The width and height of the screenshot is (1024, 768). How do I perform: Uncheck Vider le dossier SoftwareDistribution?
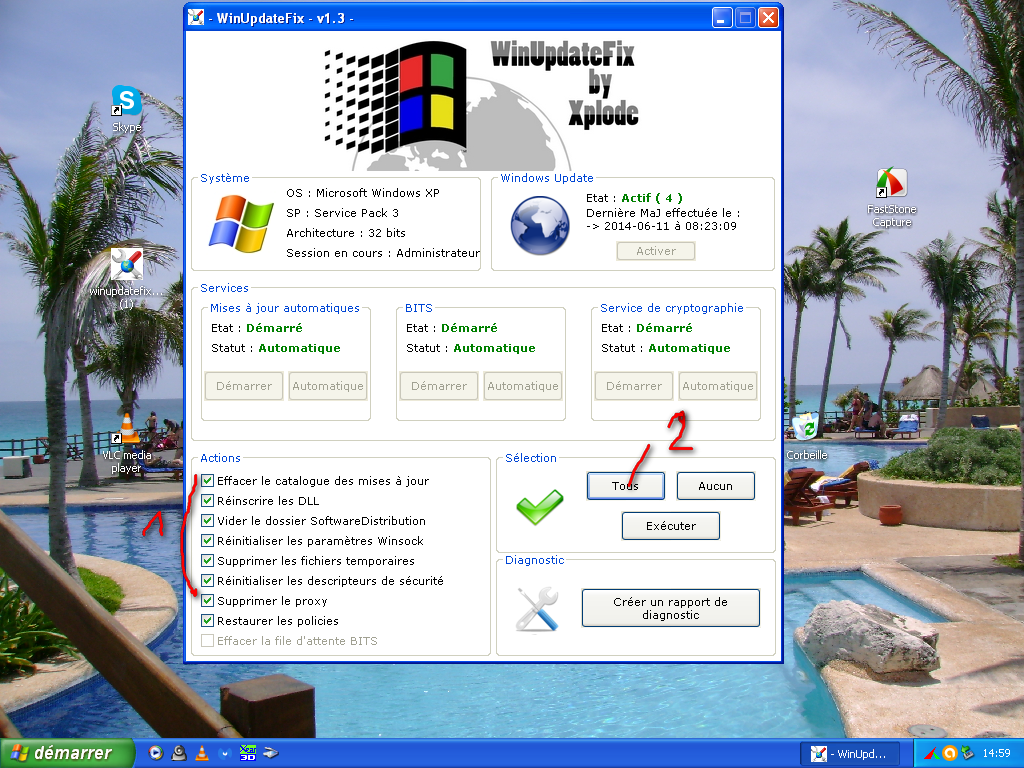click(208, 520)
